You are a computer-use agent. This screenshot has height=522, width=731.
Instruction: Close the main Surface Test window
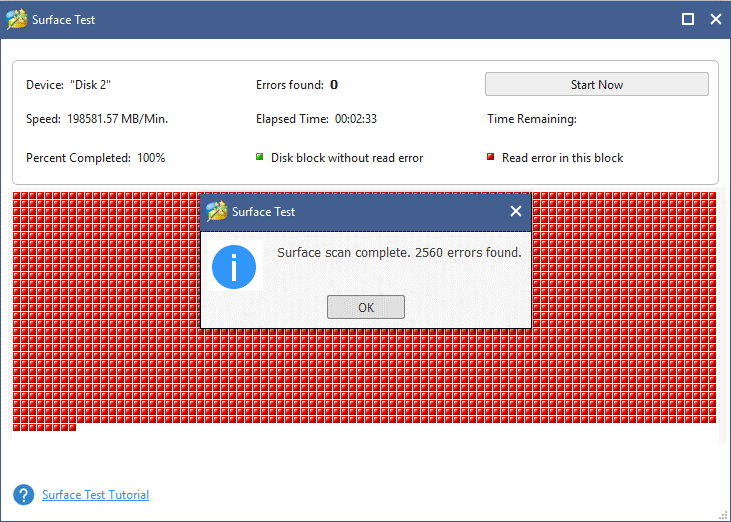pyautogui.click(x=715, y=19)
